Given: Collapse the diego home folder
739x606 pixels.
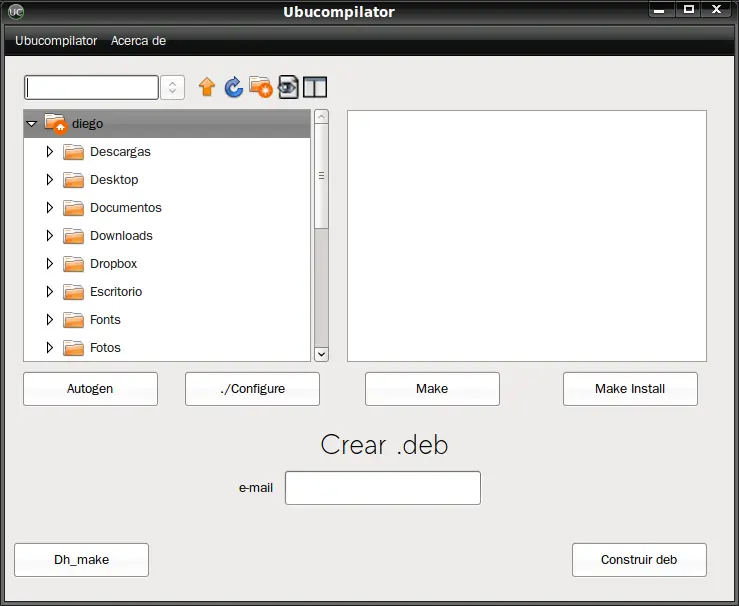Looking at the screenshot, I should 32,124.
